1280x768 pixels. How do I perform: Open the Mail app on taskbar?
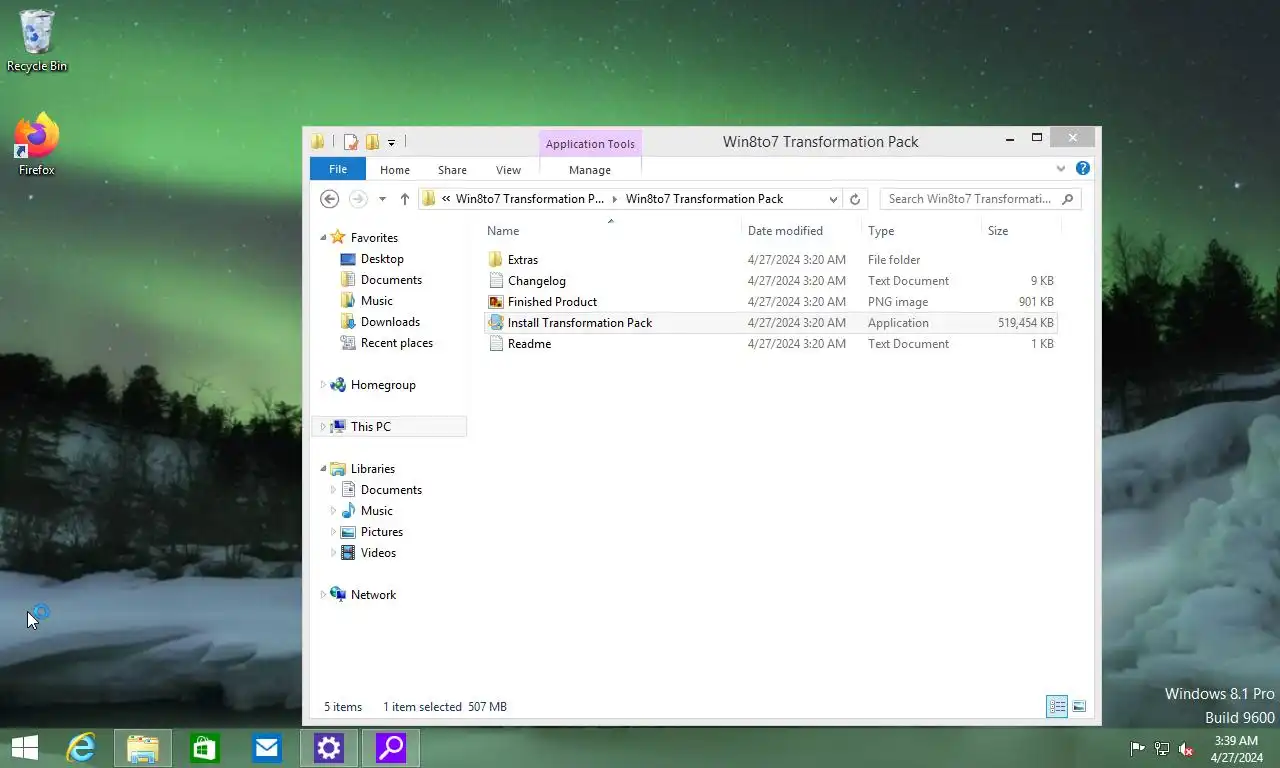[267, 748]
